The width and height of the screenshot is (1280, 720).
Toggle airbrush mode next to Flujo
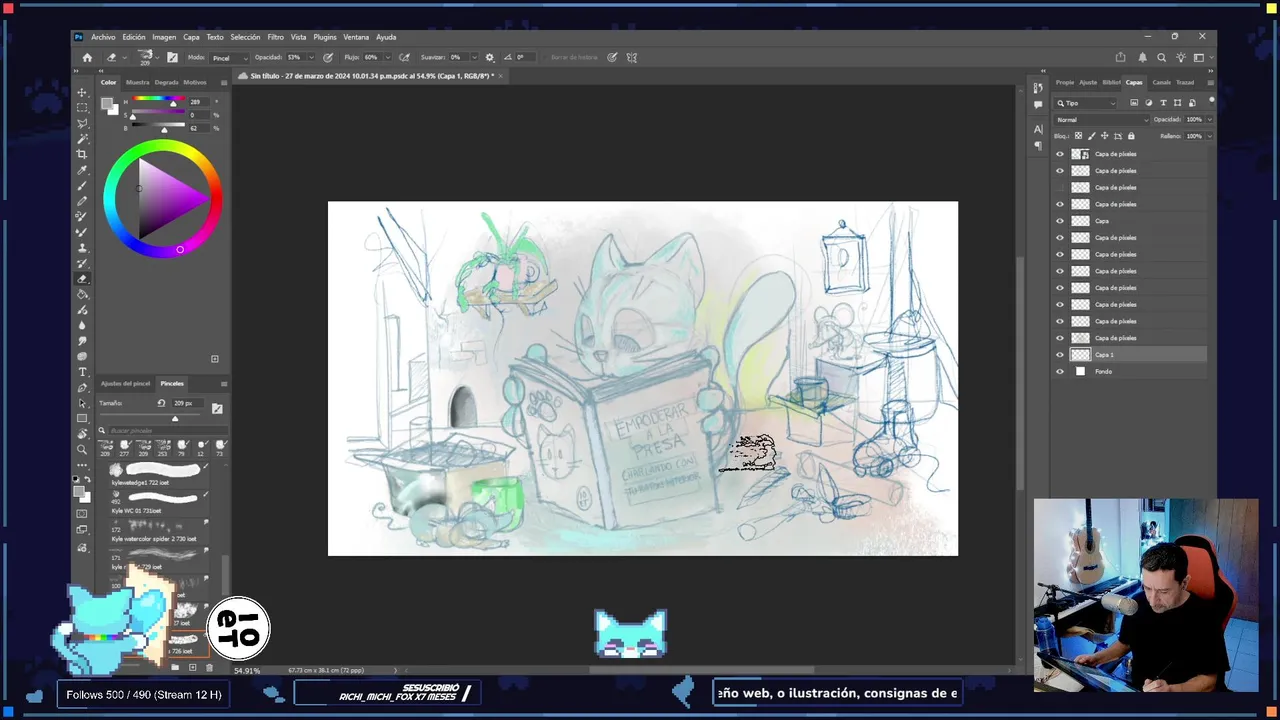(404, 57)
